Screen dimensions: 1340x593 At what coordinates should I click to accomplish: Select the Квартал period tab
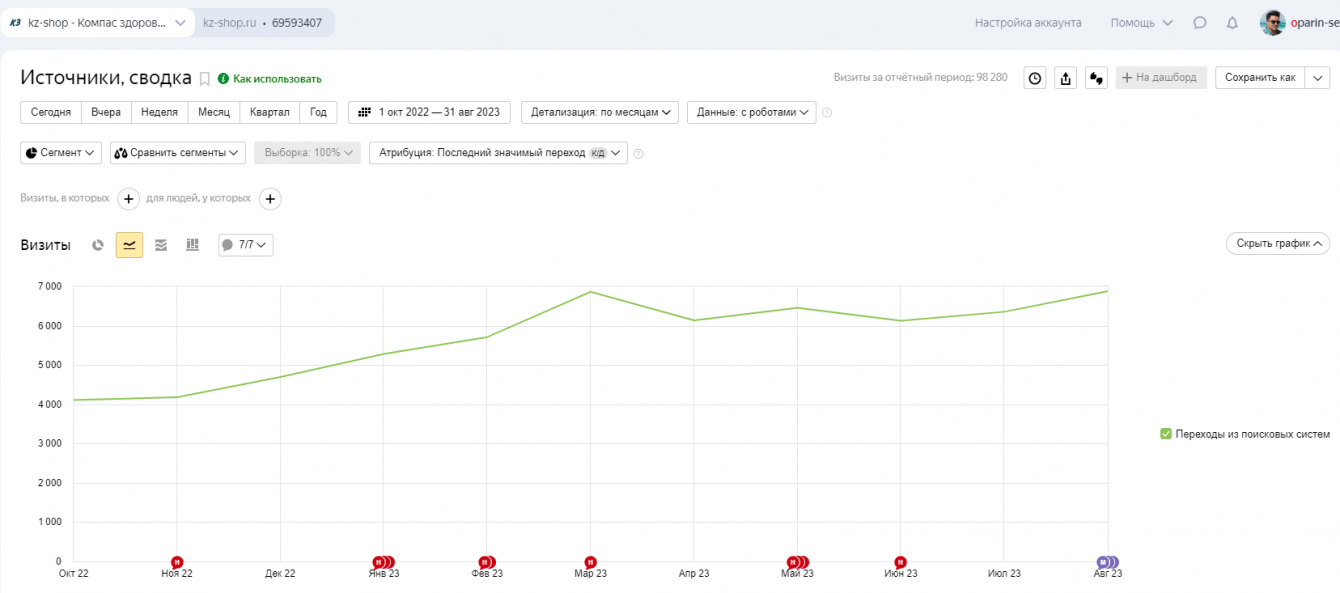pyautogui.click(x=270, y=113)
